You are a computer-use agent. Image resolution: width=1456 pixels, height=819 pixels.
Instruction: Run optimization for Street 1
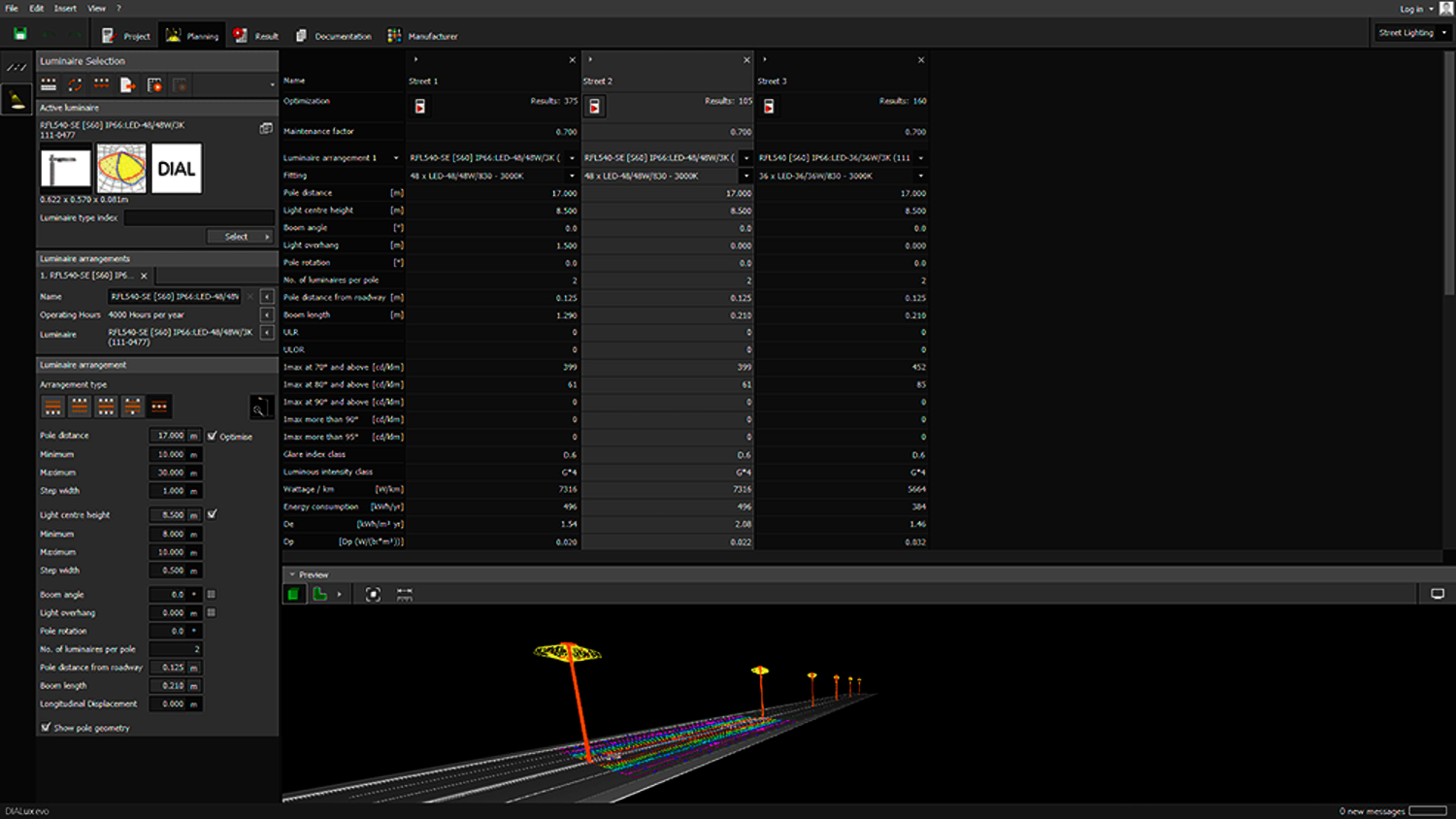point(420,107)
